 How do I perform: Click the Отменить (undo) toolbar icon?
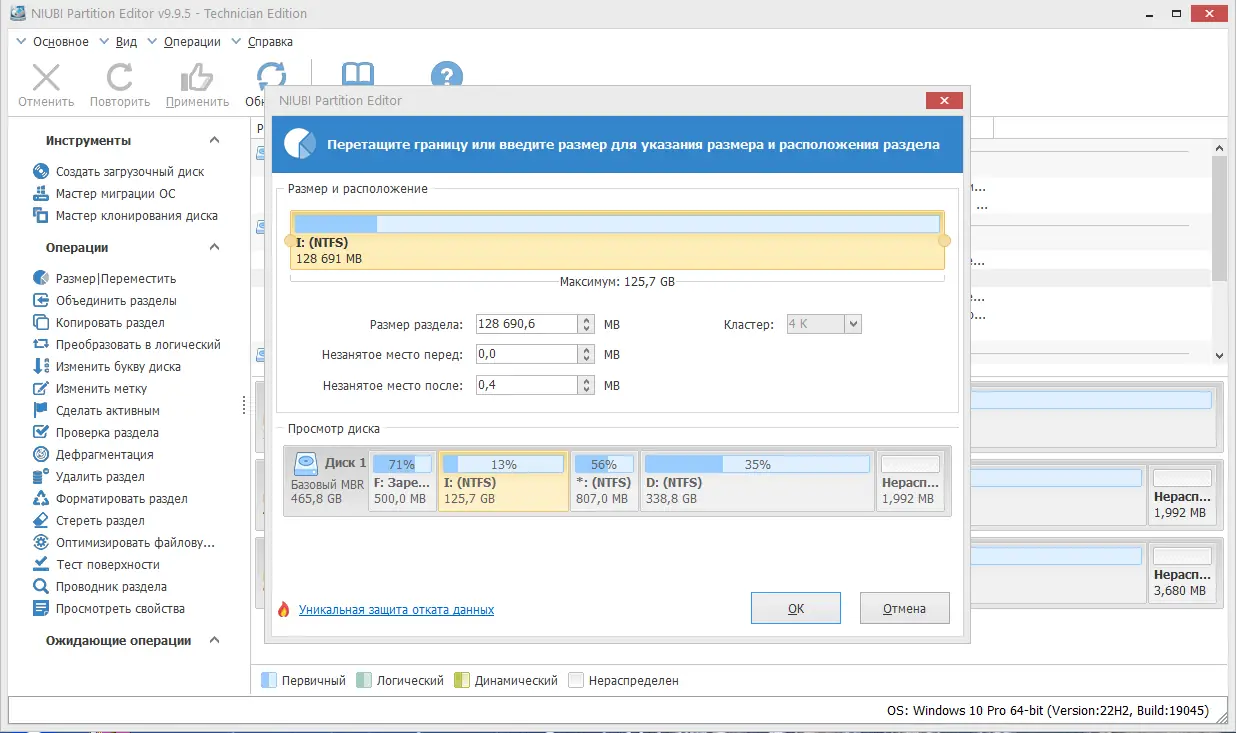pos(46,77)
